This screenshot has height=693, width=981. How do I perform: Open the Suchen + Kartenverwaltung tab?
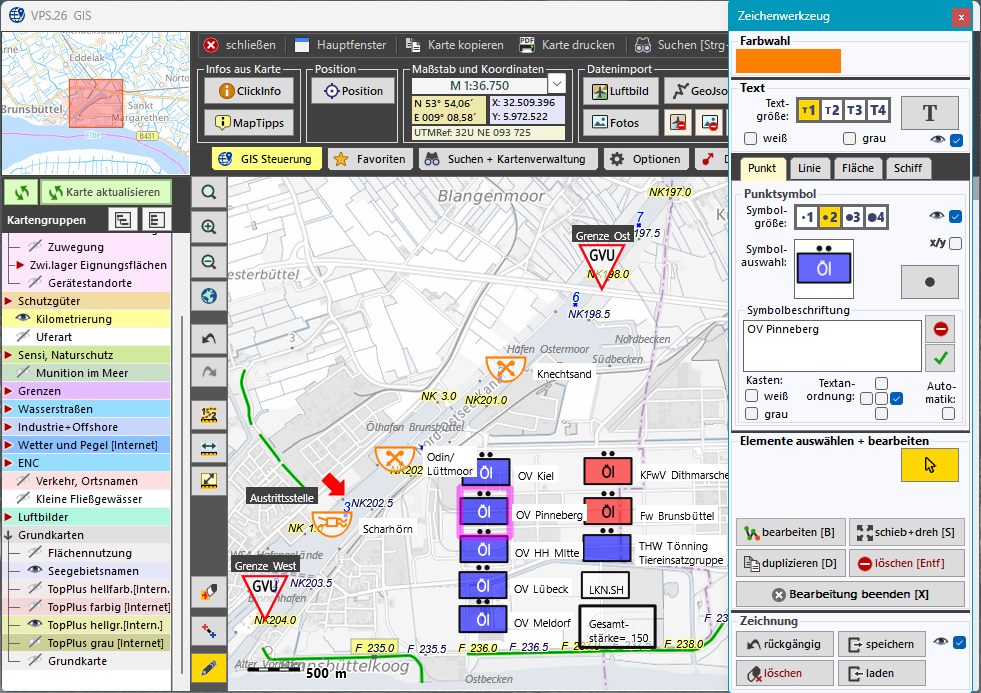point(511,158)
